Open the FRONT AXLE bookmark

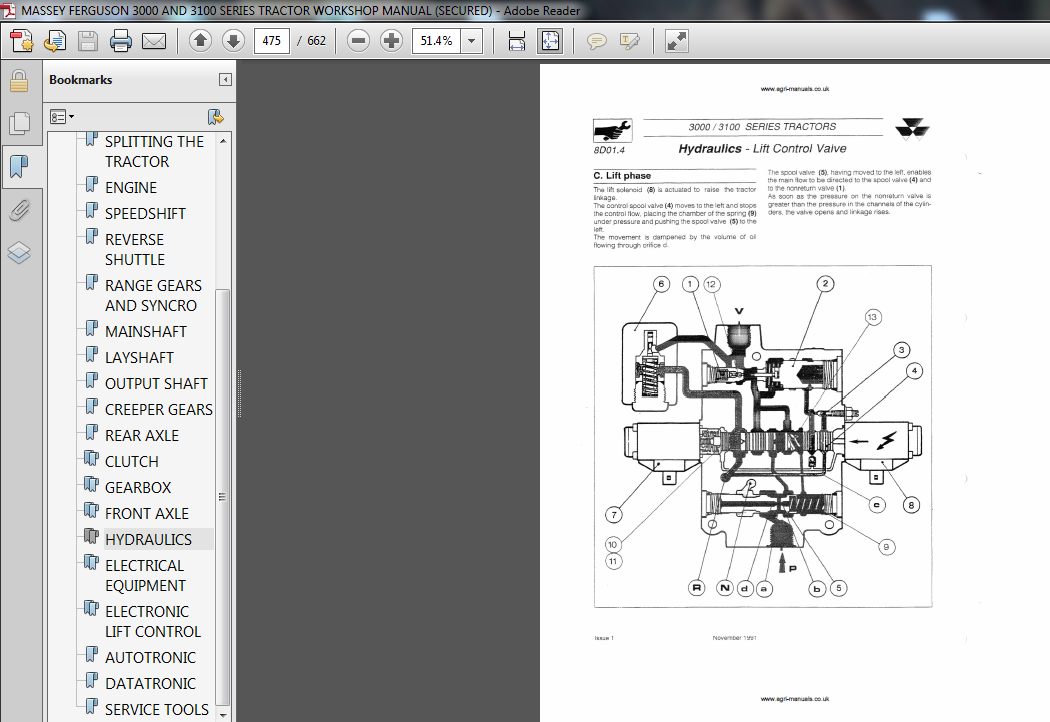(x=147, y=514)
